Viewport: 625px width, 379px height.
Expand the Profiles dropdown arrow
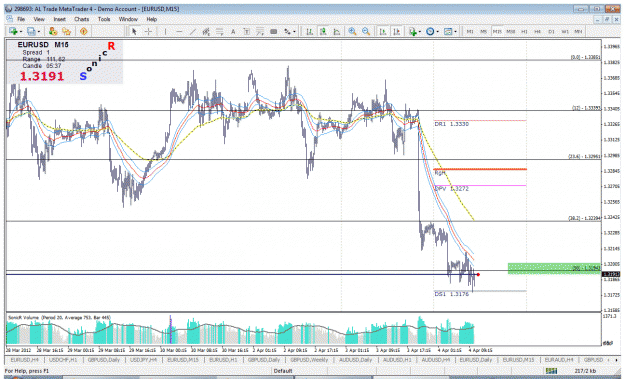tap(39, 31)
